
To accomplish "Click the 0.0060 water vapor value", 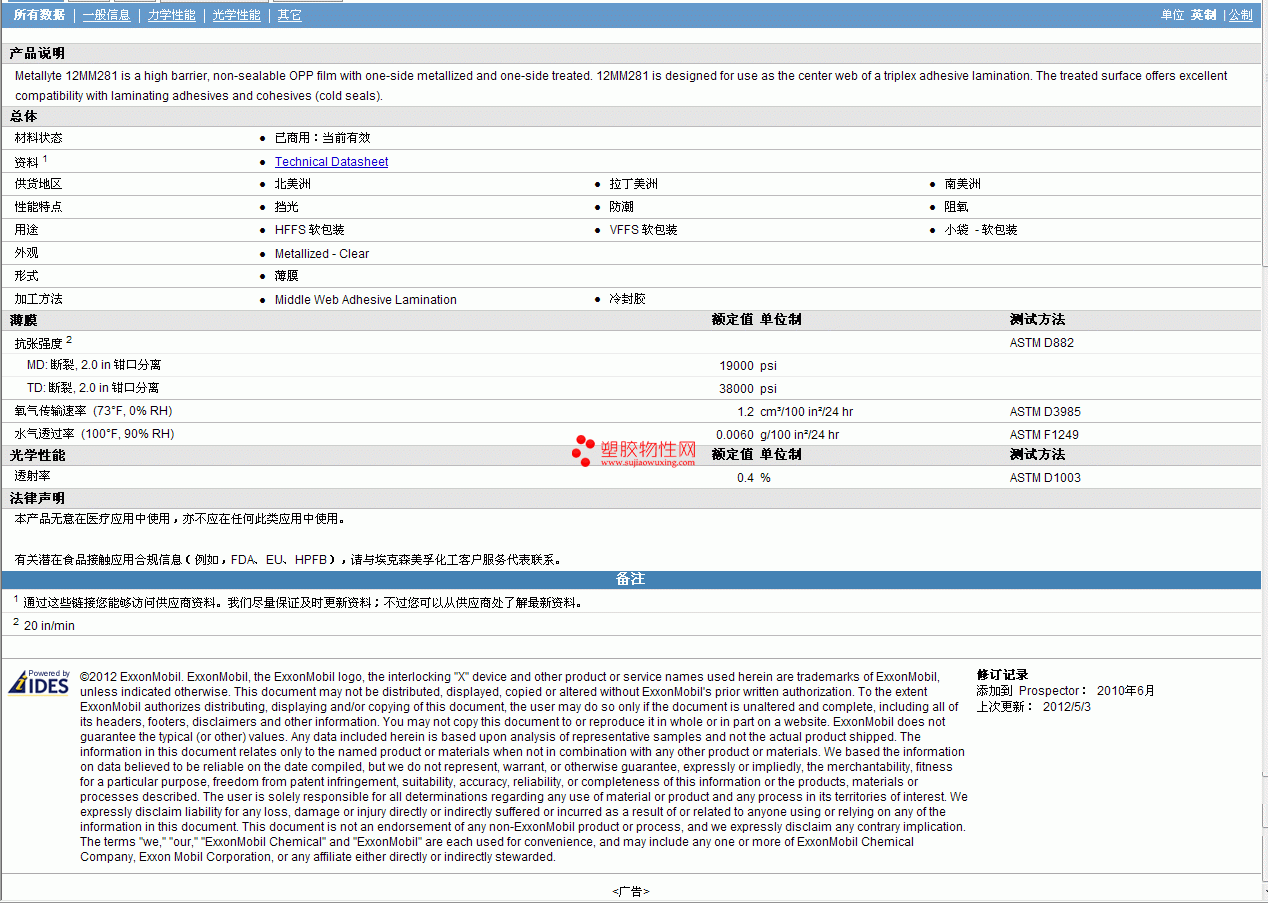I will pos(735,435).
